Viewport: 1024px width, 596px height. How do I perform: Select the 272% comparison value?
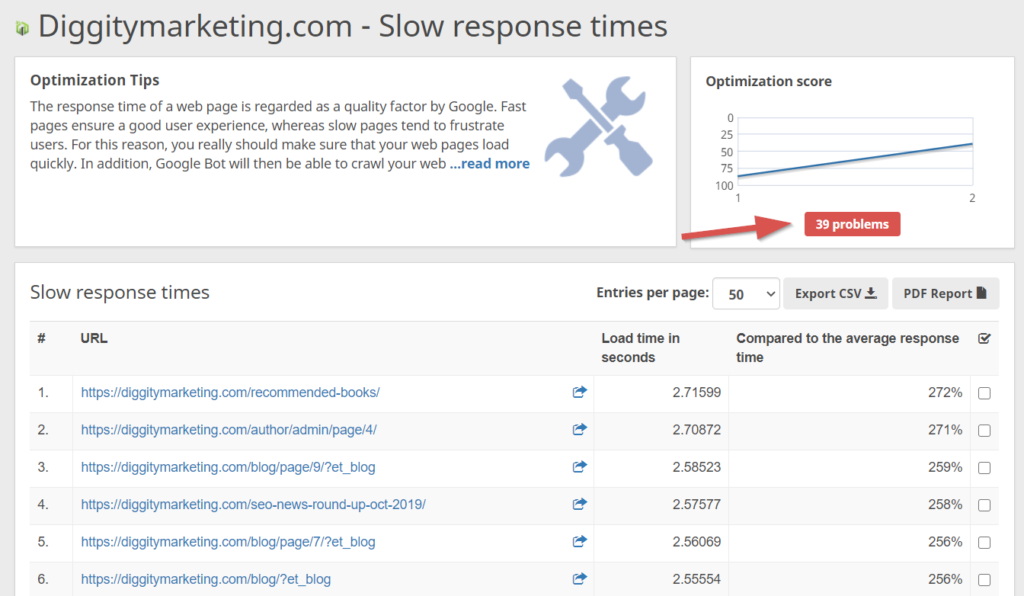point(945,392)
